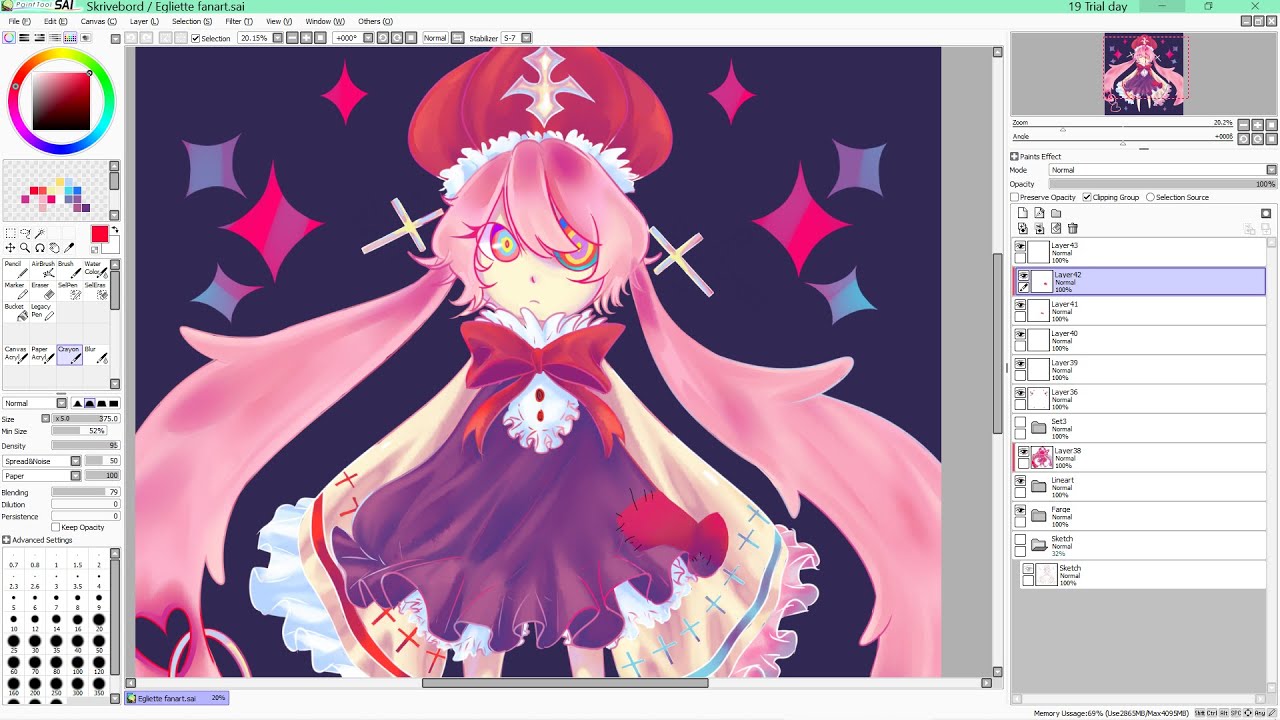Click the red foreground color swatch

point(100,234)
